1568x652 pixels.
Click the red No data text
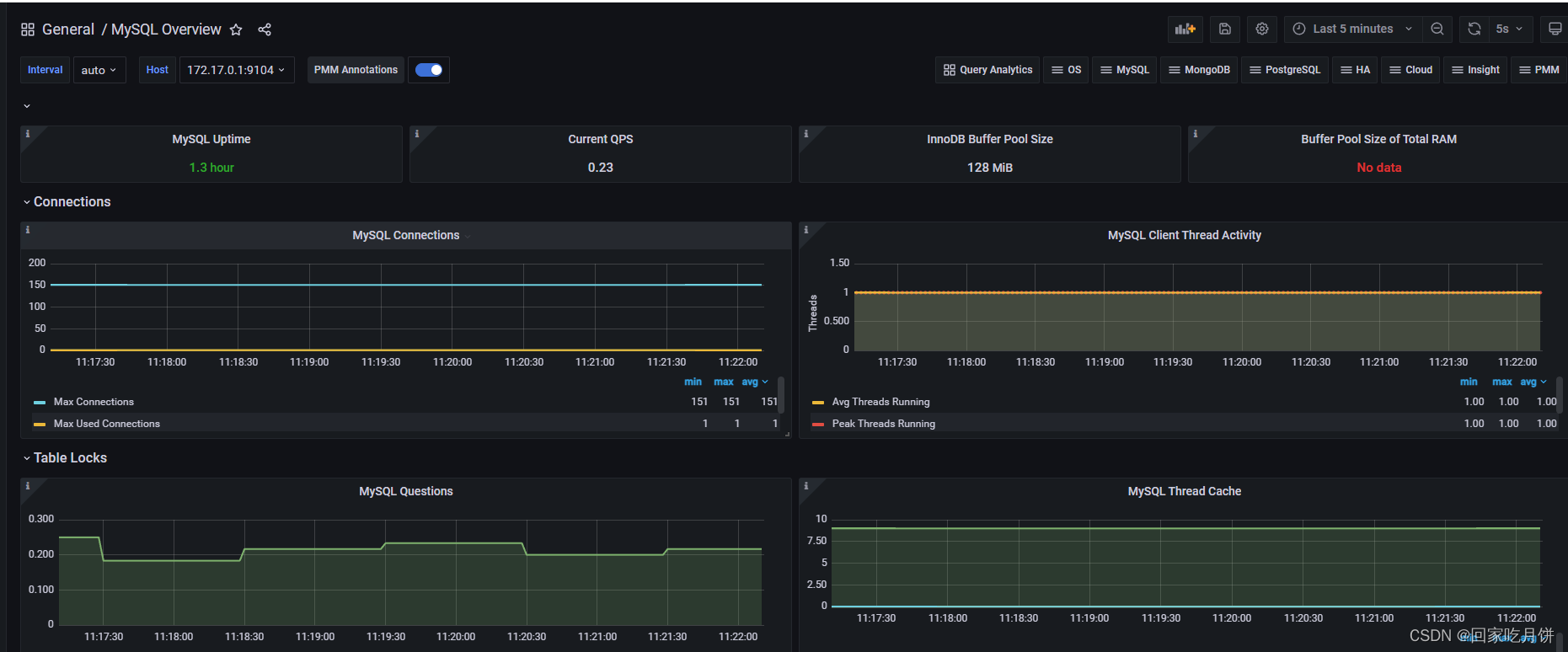click(1379, 168)
